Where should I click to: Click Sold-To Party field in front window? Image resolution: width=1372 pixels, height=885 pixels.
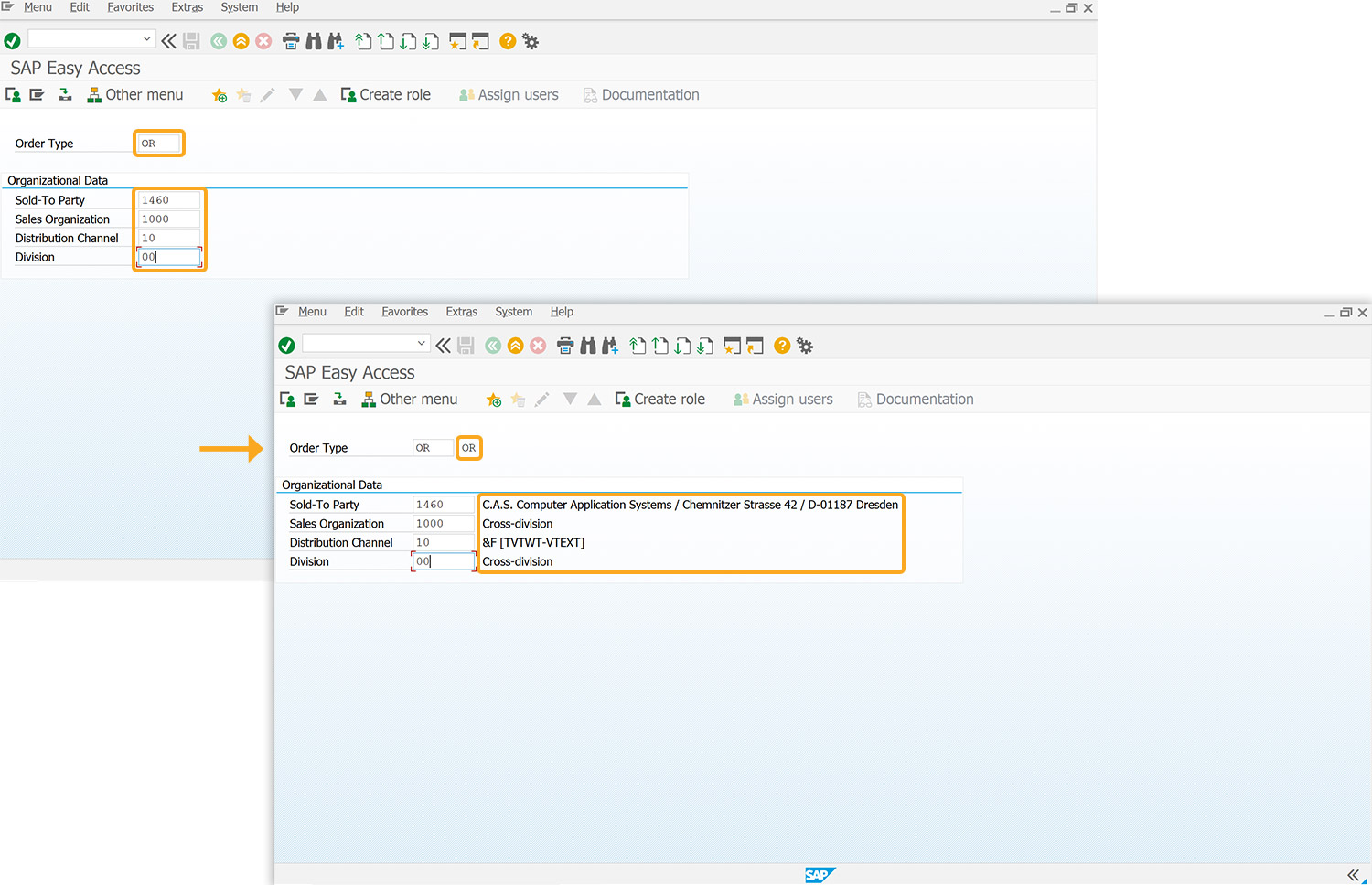pyautogui.click(x=444, y=505)
